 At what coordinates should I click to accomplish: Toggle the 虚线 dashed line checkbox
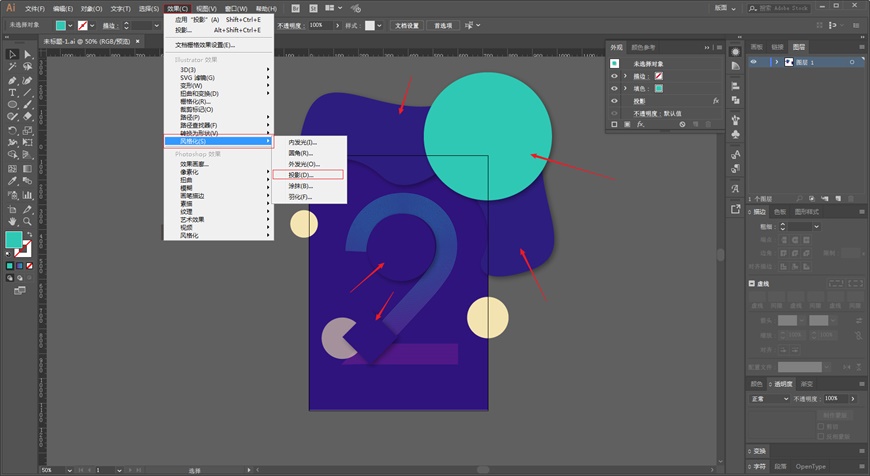coord(752,283)
